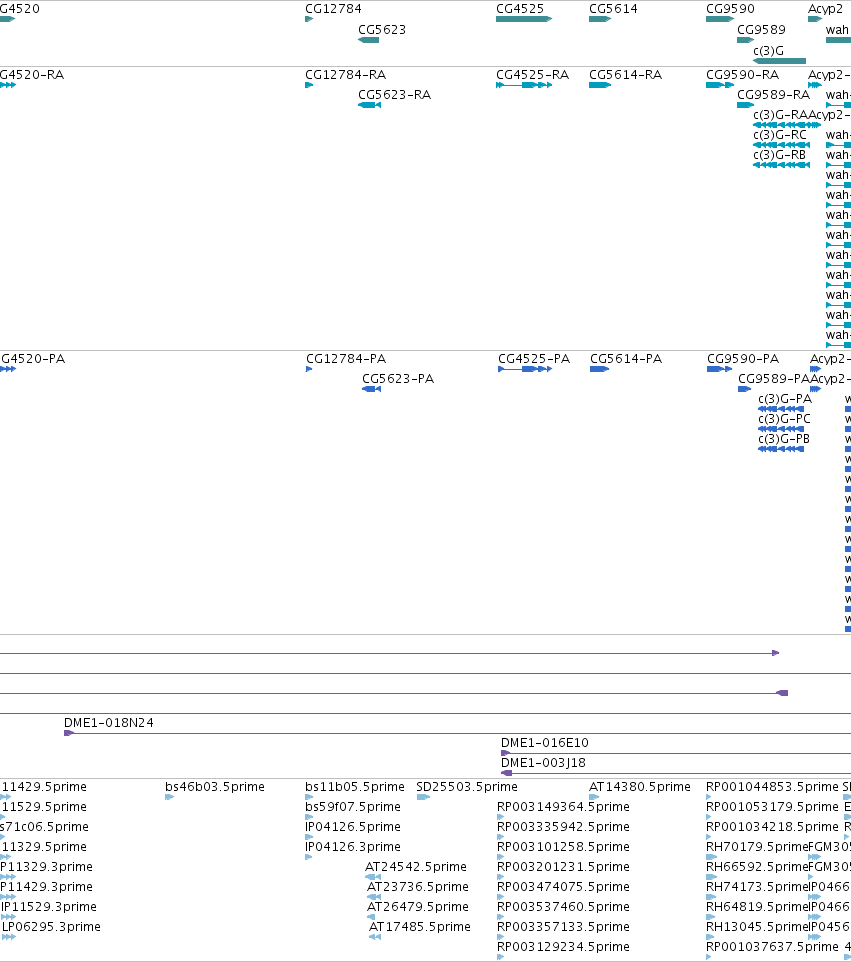The image size is (851, 962).
Task: Select the G4520-RA transcript label
Action: (32, 75)
